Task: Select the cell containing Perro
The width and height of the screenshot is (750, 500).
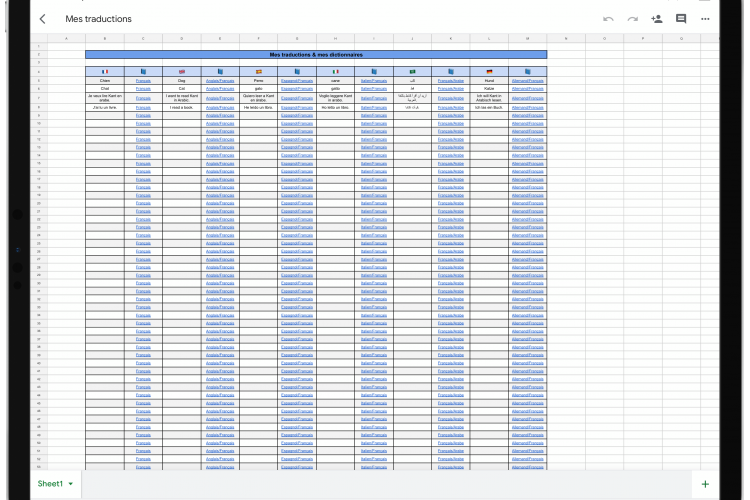Action: tap(259, 81)
